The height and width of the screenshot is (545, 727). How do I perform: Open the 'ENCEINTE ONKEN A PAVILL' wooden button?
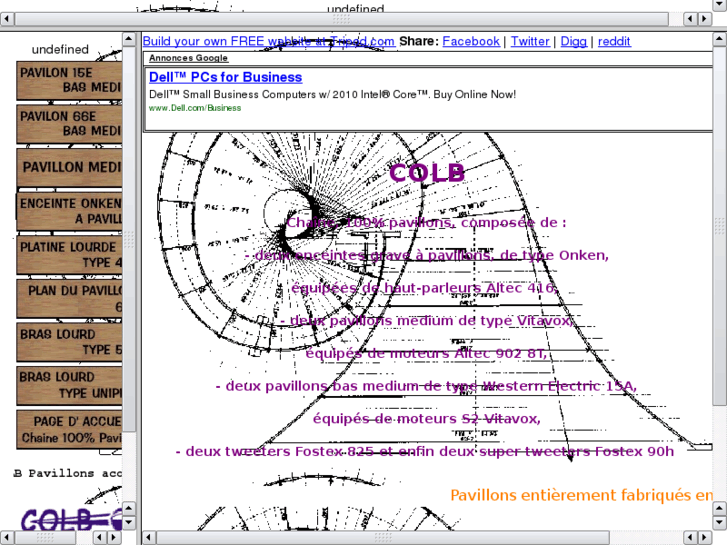coord(70,211)
